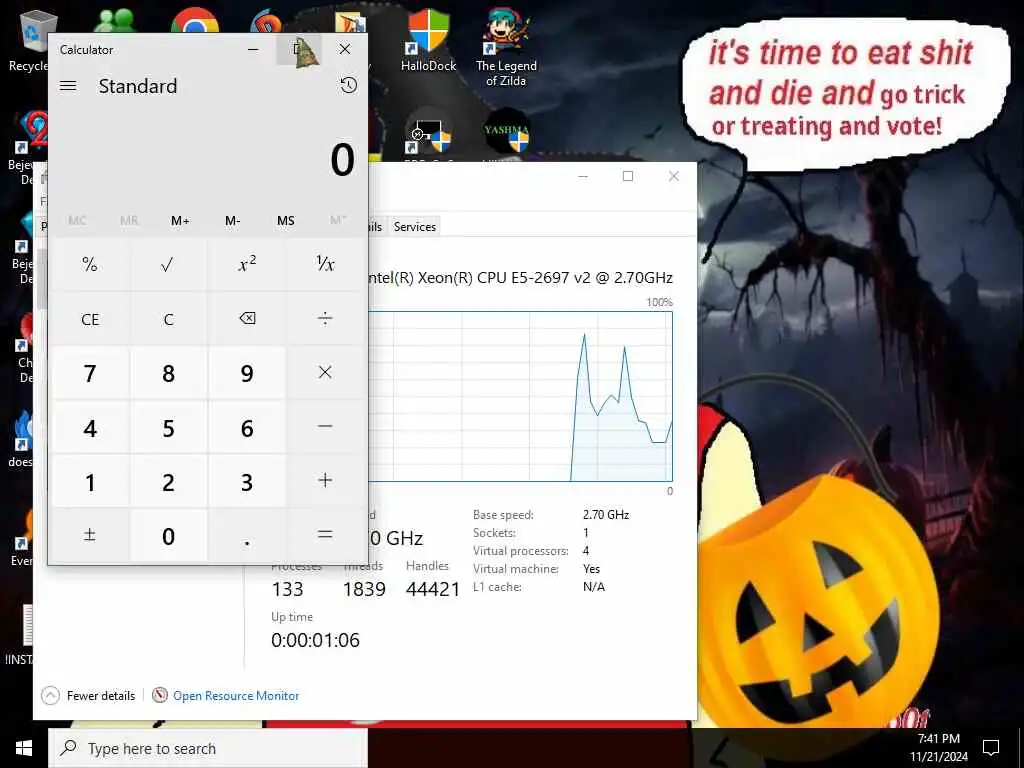Open the YASHMA desktop shortcut

(x=506, y=135)
